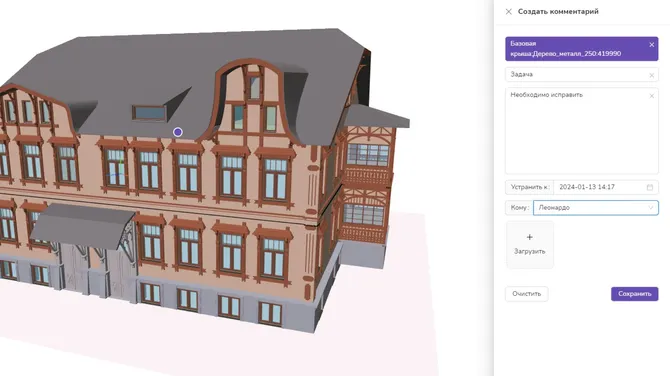Click the "Очистить" button
Viewport: 670px width, 376px height.
pyautogui.click(x=526, y=294)
